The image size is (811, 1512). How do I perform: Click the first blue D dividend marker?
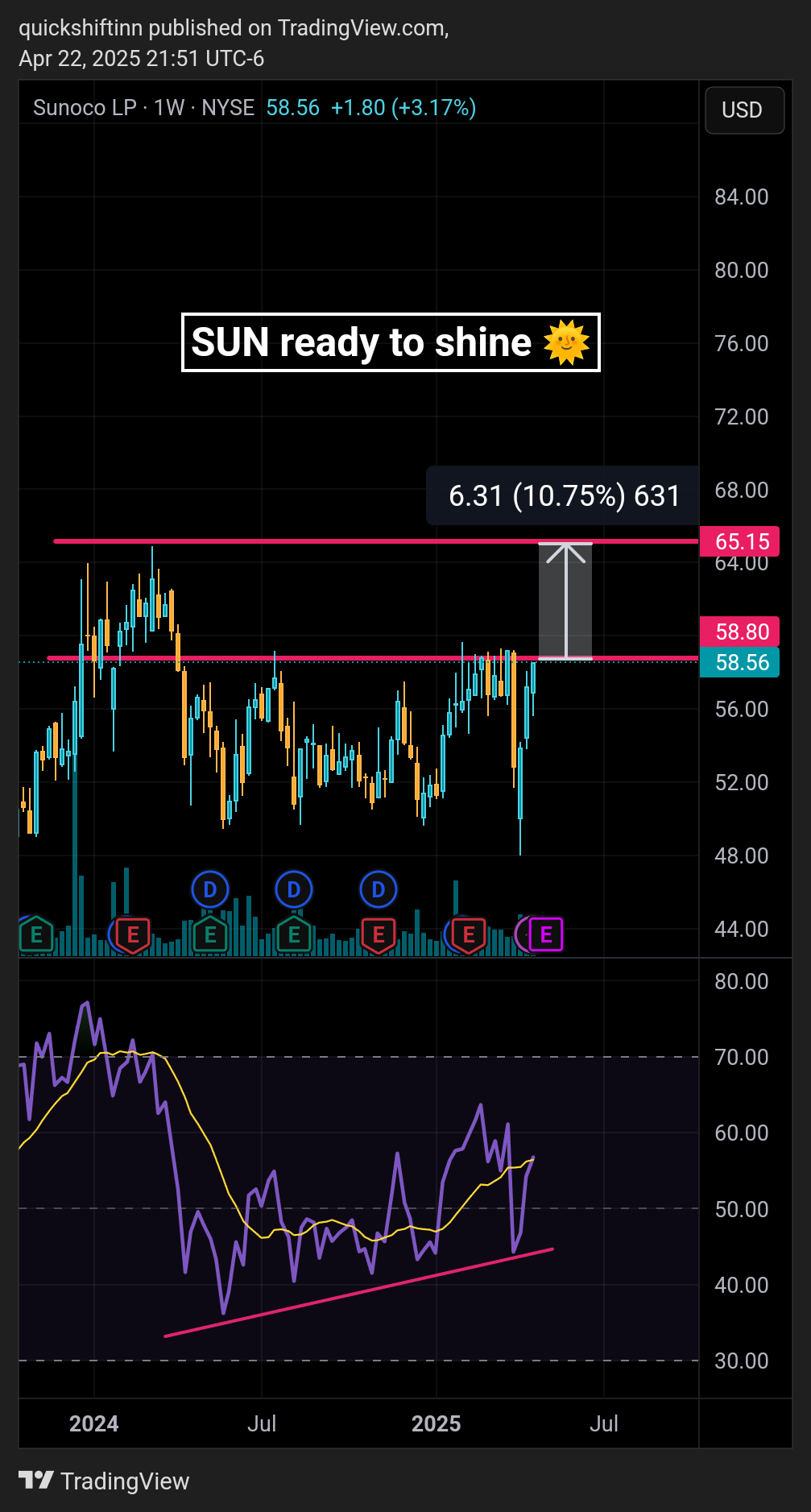210,890
